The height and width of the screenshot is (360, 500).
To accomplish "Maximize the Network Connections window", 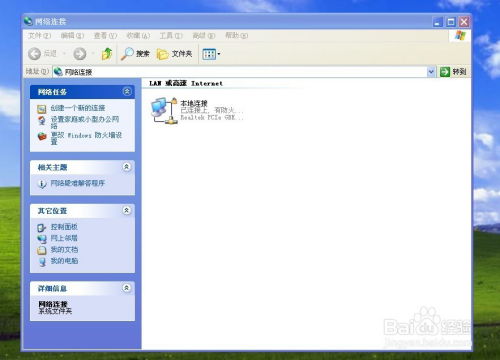I will pos(451,22).
